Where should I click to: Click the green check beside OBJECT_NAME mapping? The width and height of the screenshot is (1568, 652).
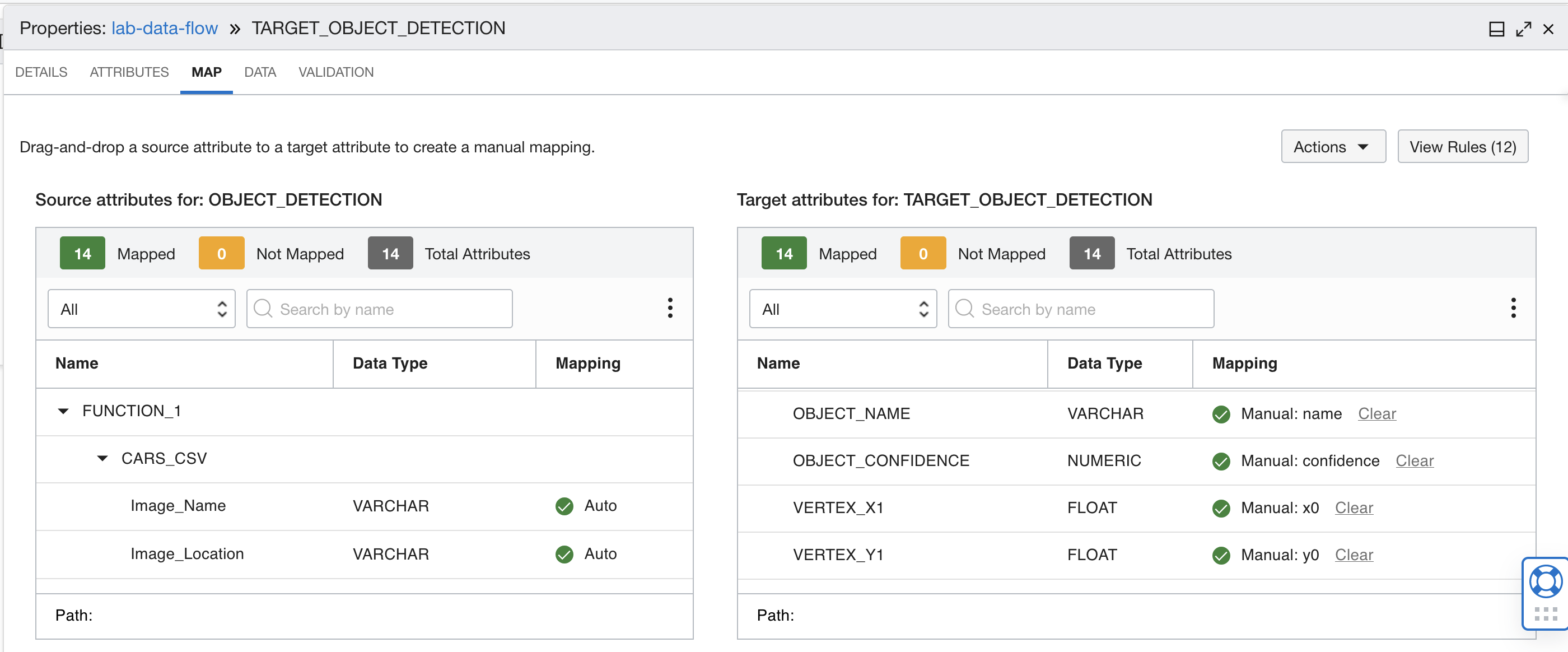1222,415
